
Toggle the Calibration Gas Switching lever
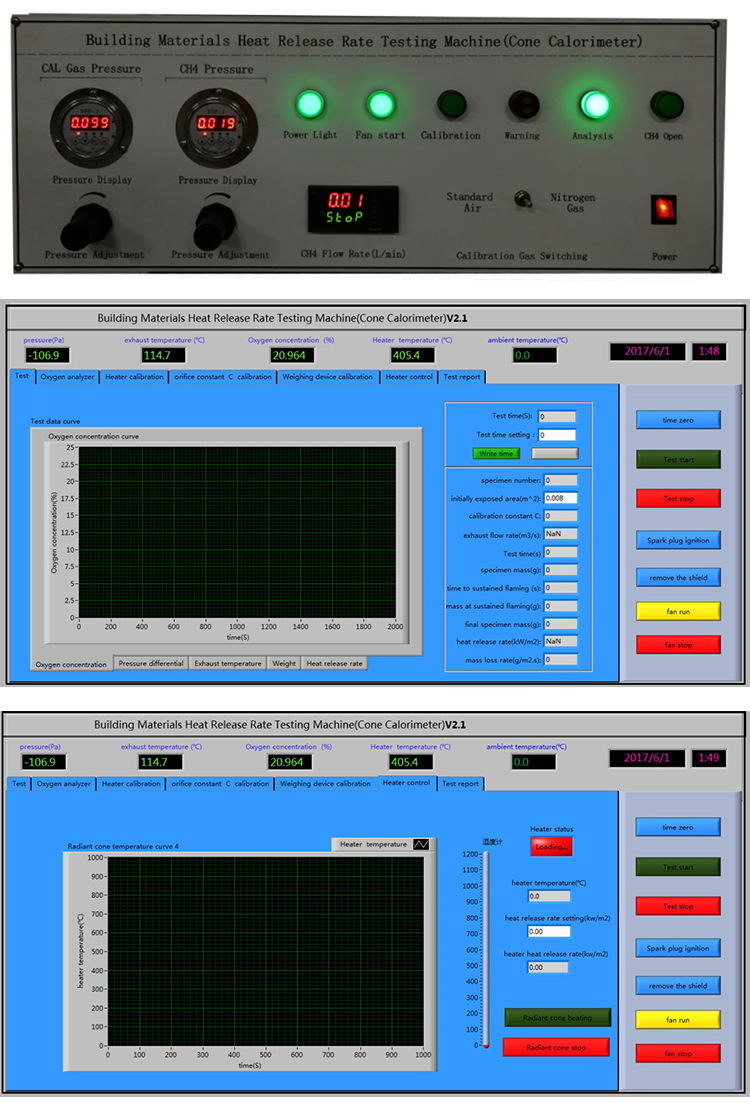pyautogui.click(x=521, y=200)
